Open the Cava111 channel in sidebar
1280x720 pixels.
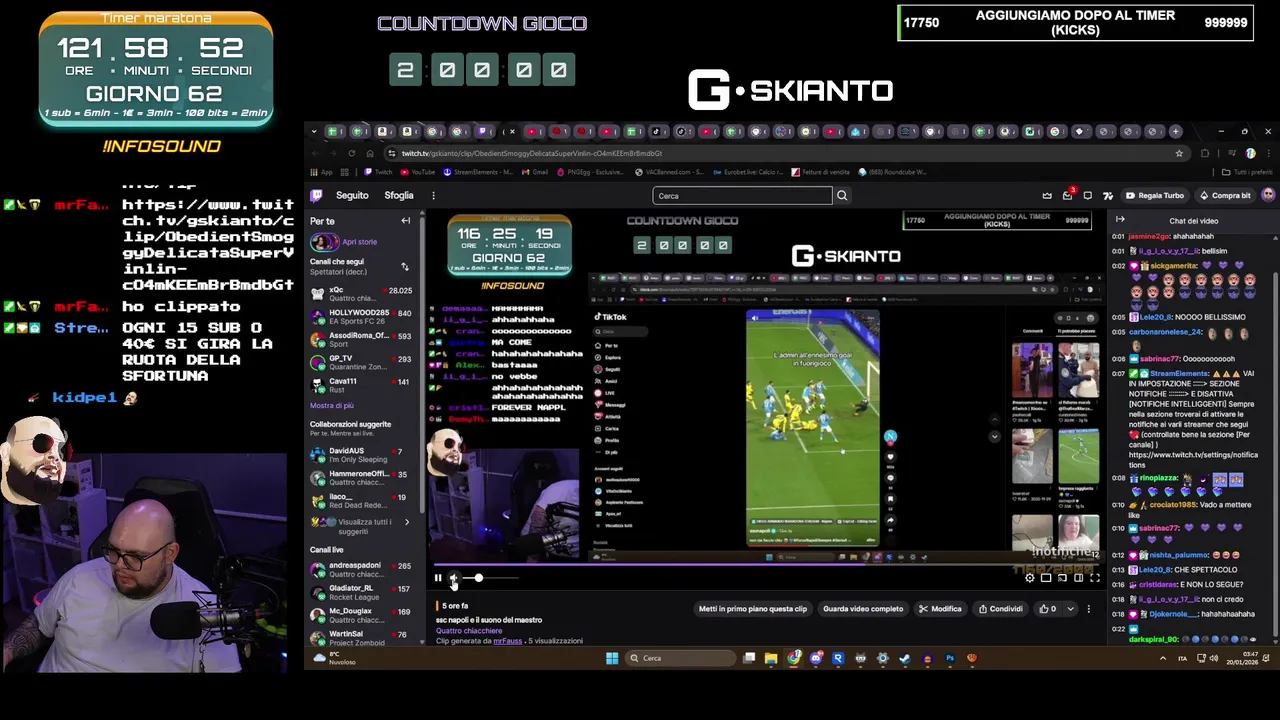(x=361, y=385)
